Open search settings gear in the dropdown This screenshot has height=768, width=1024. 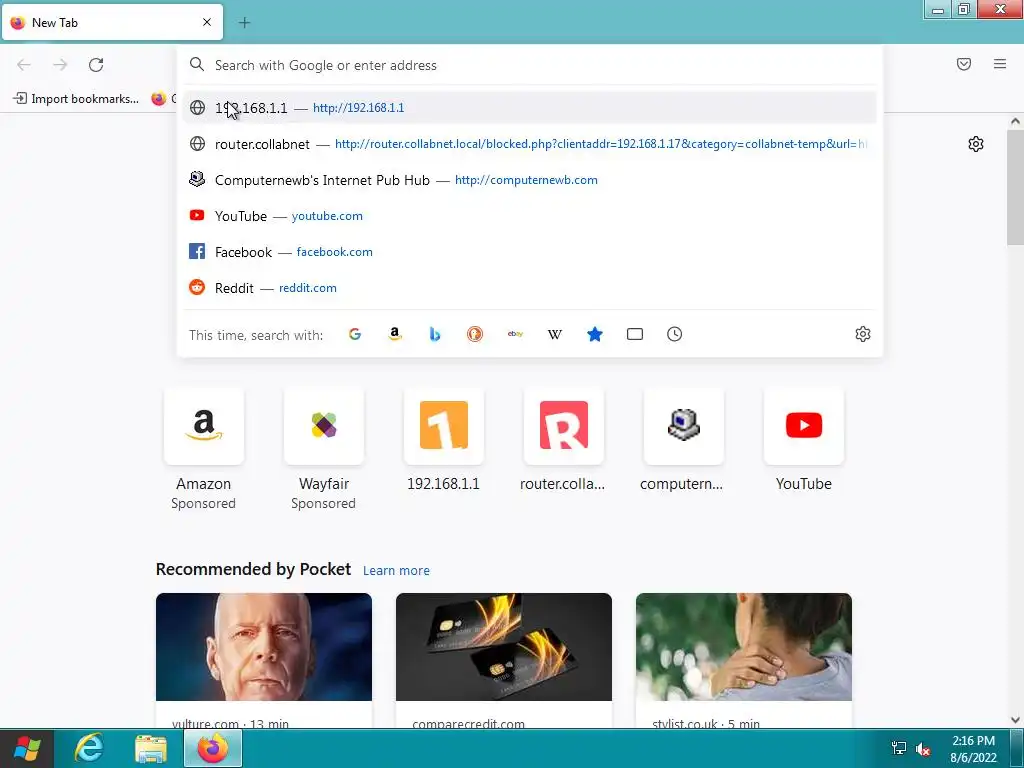(x=863, y=334)
